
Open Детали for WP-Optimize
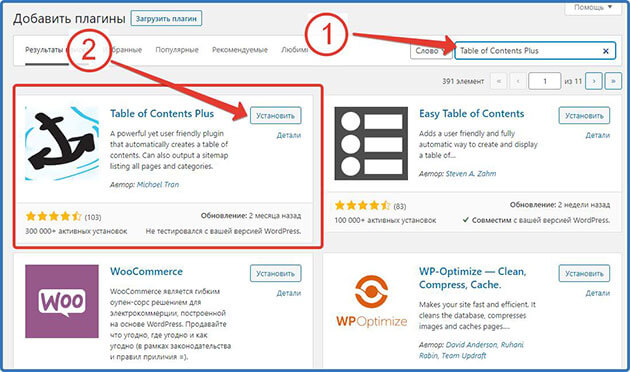(x=597, y=293)
